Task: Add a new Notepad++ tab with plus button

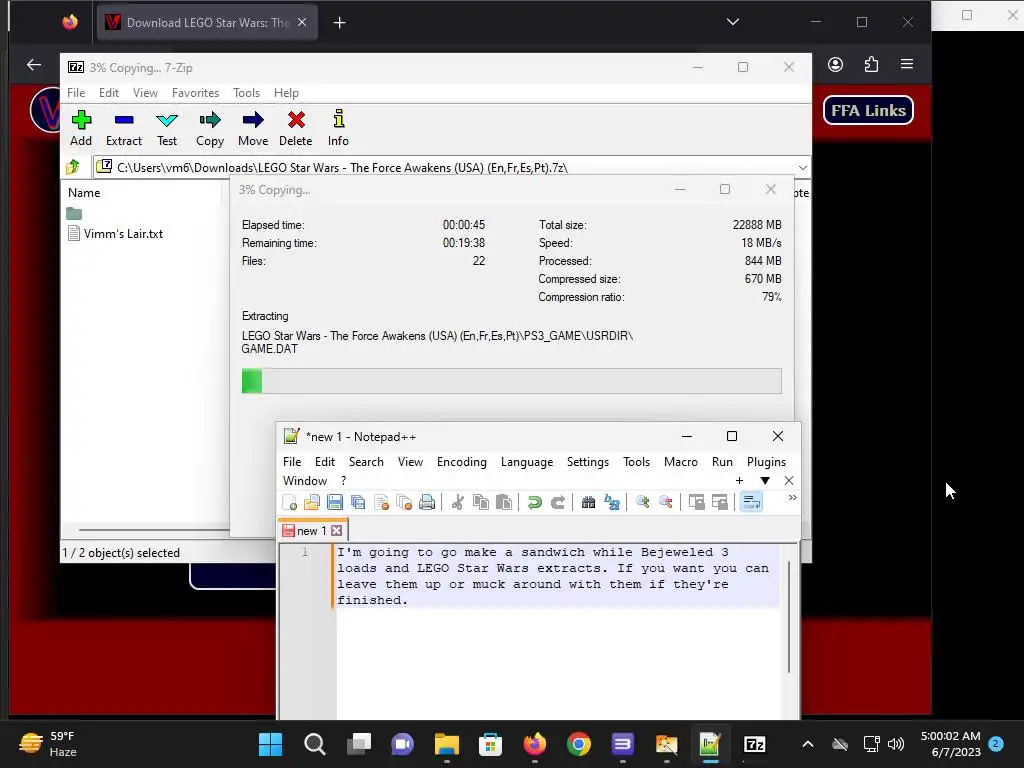Action: coord(739,481)
